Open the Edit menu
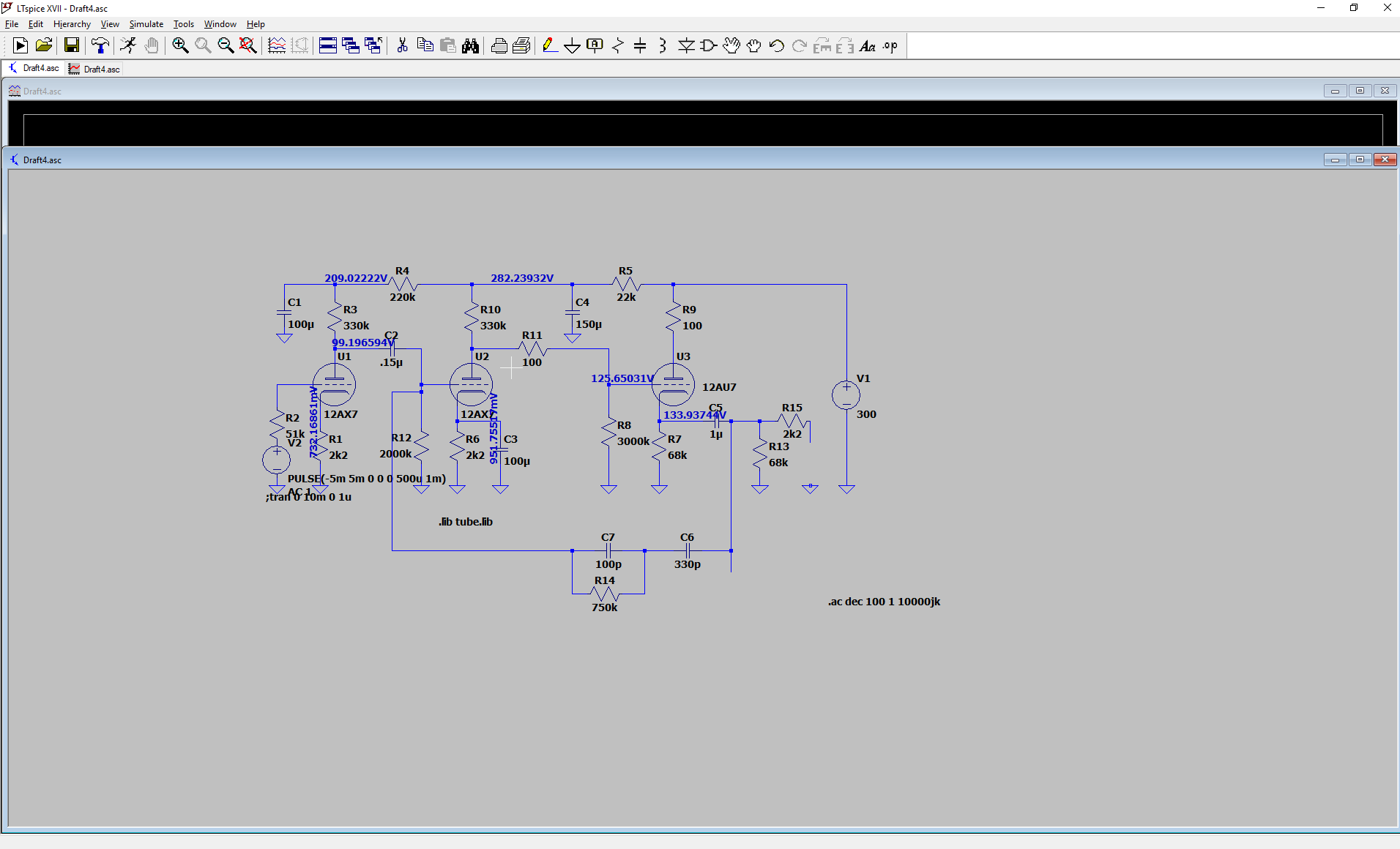Image resolution: width=1400 pixels, height=849 pixels. [x=36, y=24]
